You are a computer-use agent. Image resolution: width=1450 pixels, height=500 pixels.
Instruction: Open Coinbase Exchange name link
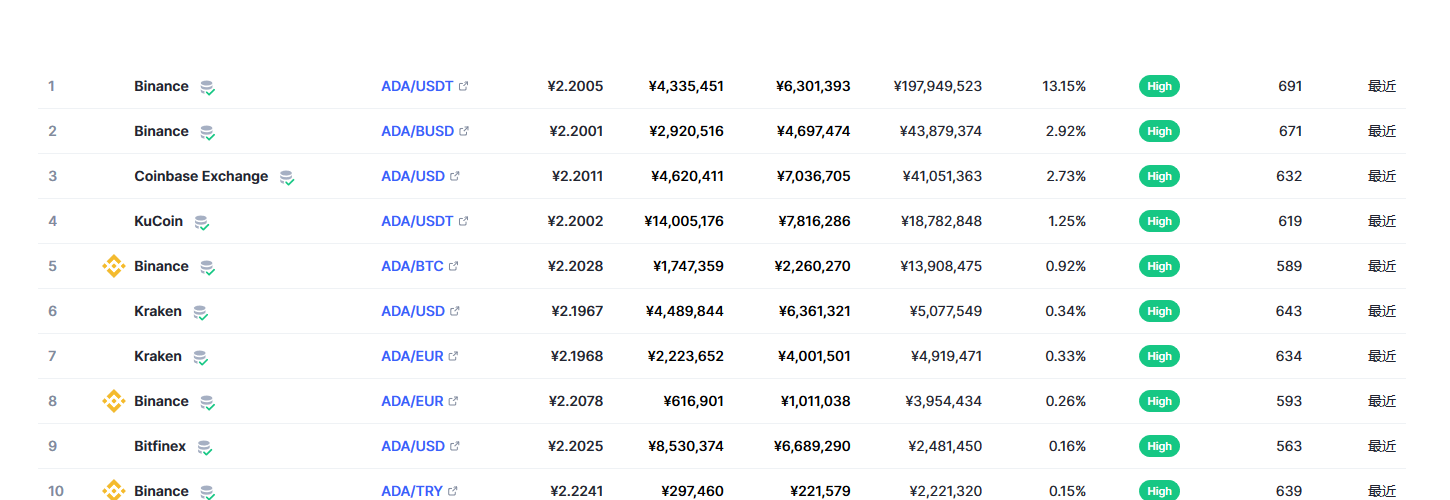click(201, 176)
